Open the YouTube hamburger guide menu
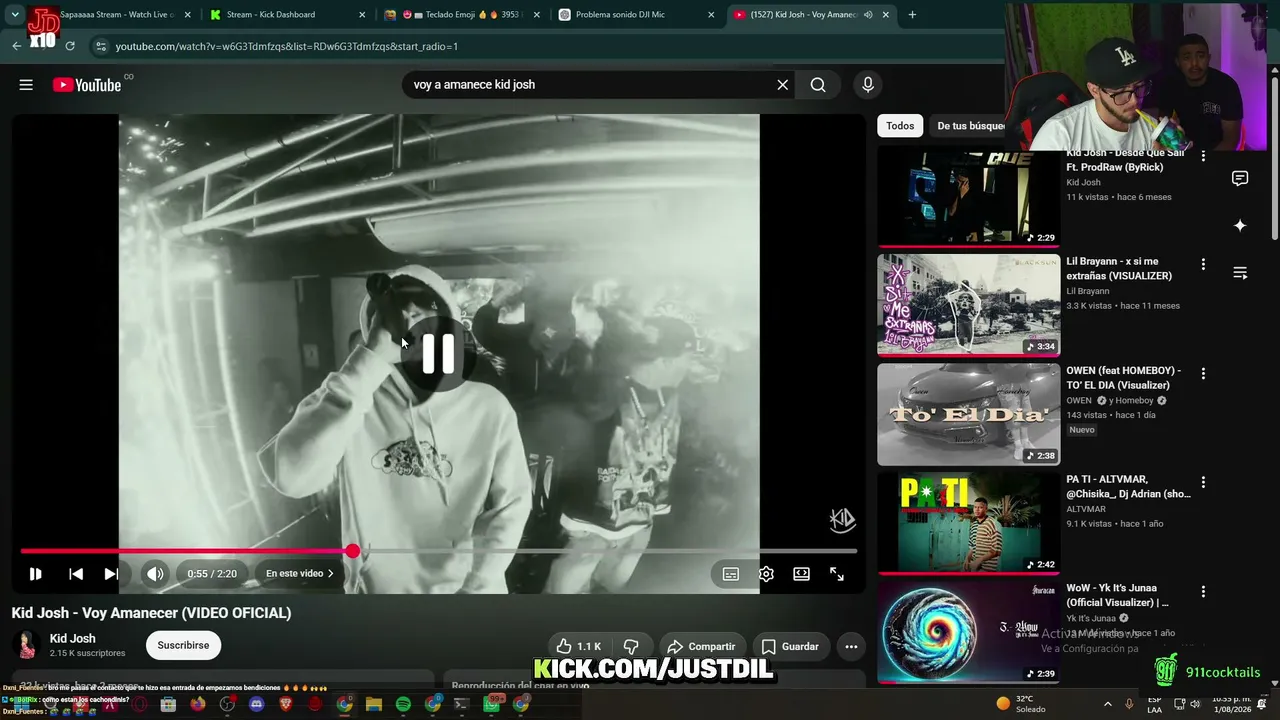Screen dimensions: 1280x720 click(x=26, y=85)
